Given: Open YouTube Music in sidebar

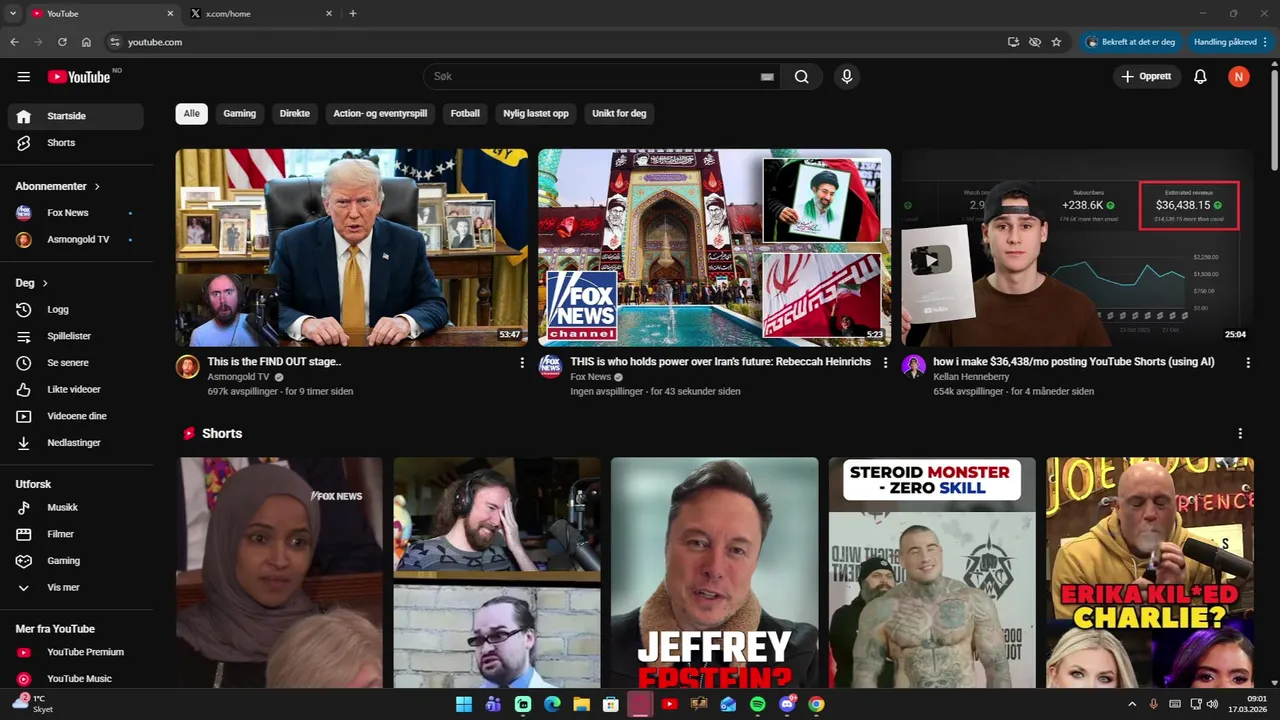Looking at the screenshot, I should [76, 679].
